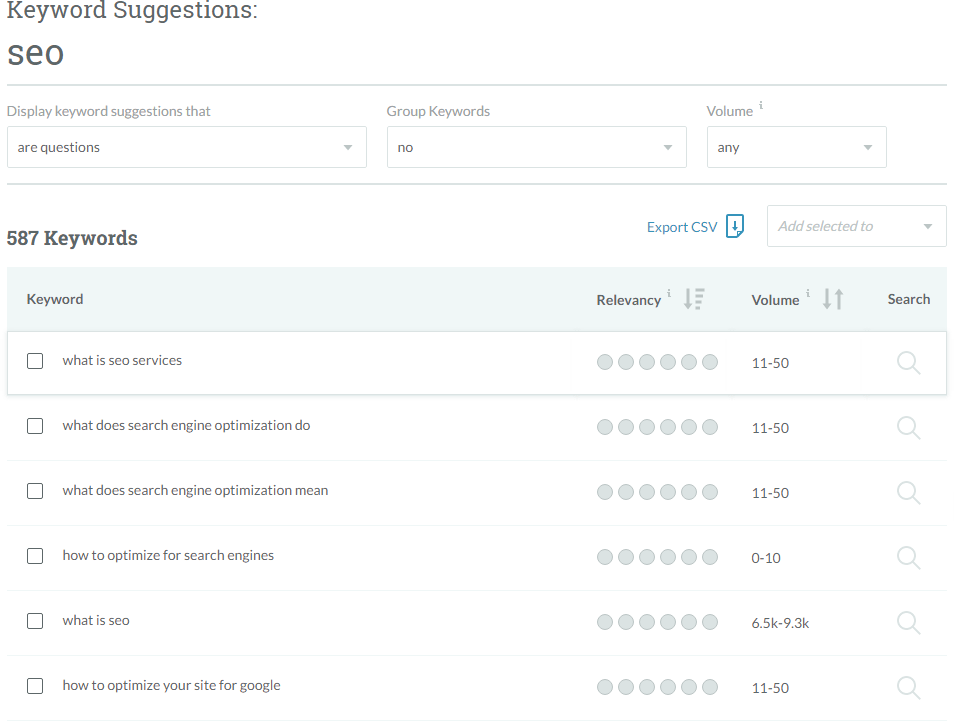Check the 'what is seo services' checkbox
Screen dimensions: 954x721
tap(35, 361)
